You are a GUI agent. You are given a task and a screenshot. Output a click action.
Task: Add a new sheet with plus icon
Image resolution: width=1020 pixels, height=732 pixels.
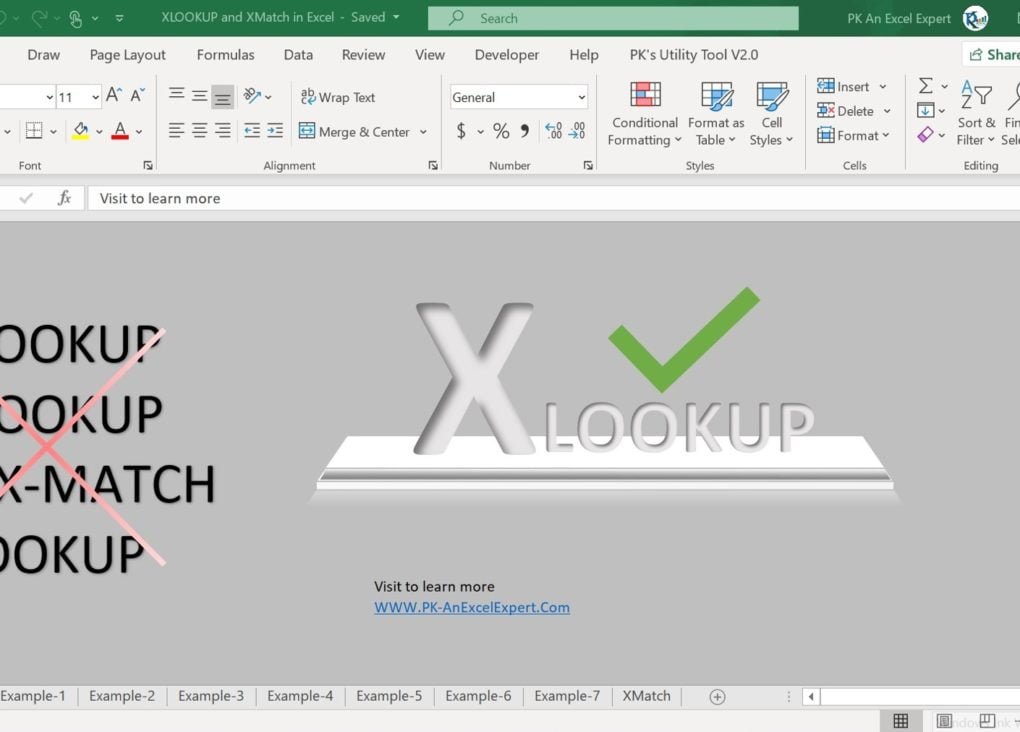click(x=717, y=697)
